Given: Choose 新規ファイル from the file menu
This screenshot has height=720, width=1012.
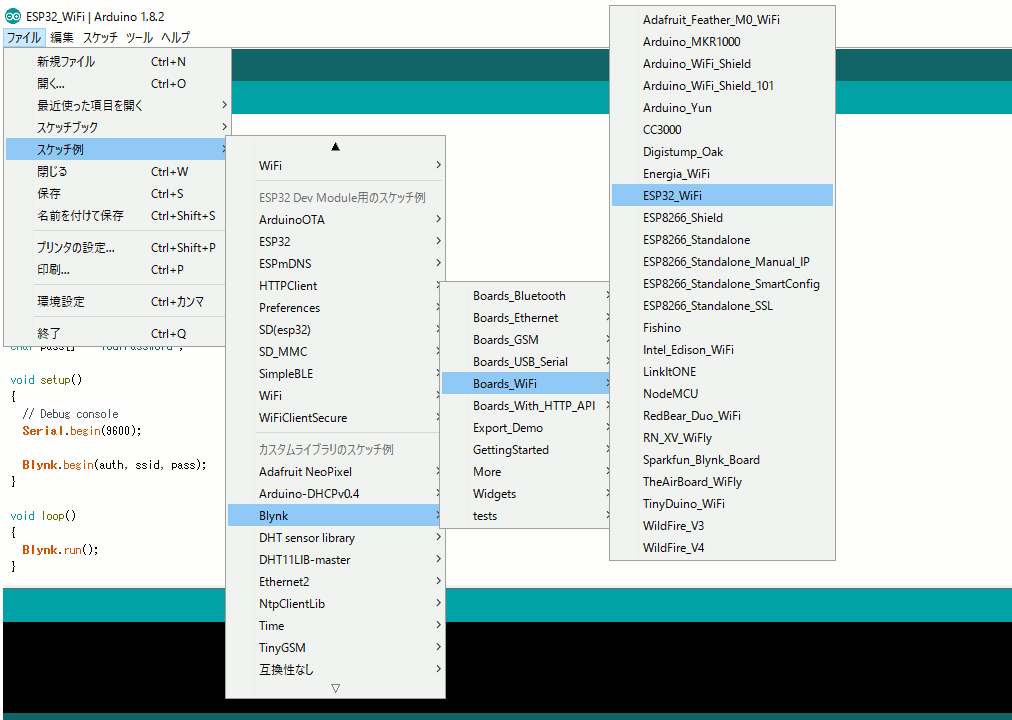Looking at the screenshot, I should click(116, 62).
